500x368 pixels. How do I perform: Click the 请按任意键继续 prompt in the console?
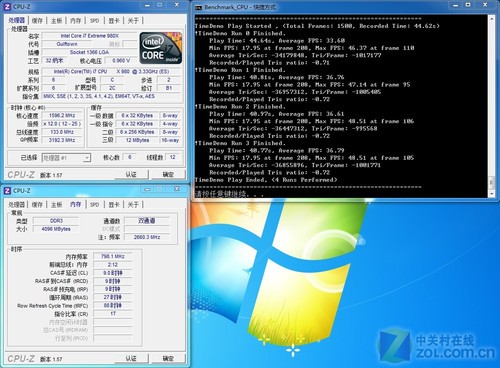[x=229, y=194]
